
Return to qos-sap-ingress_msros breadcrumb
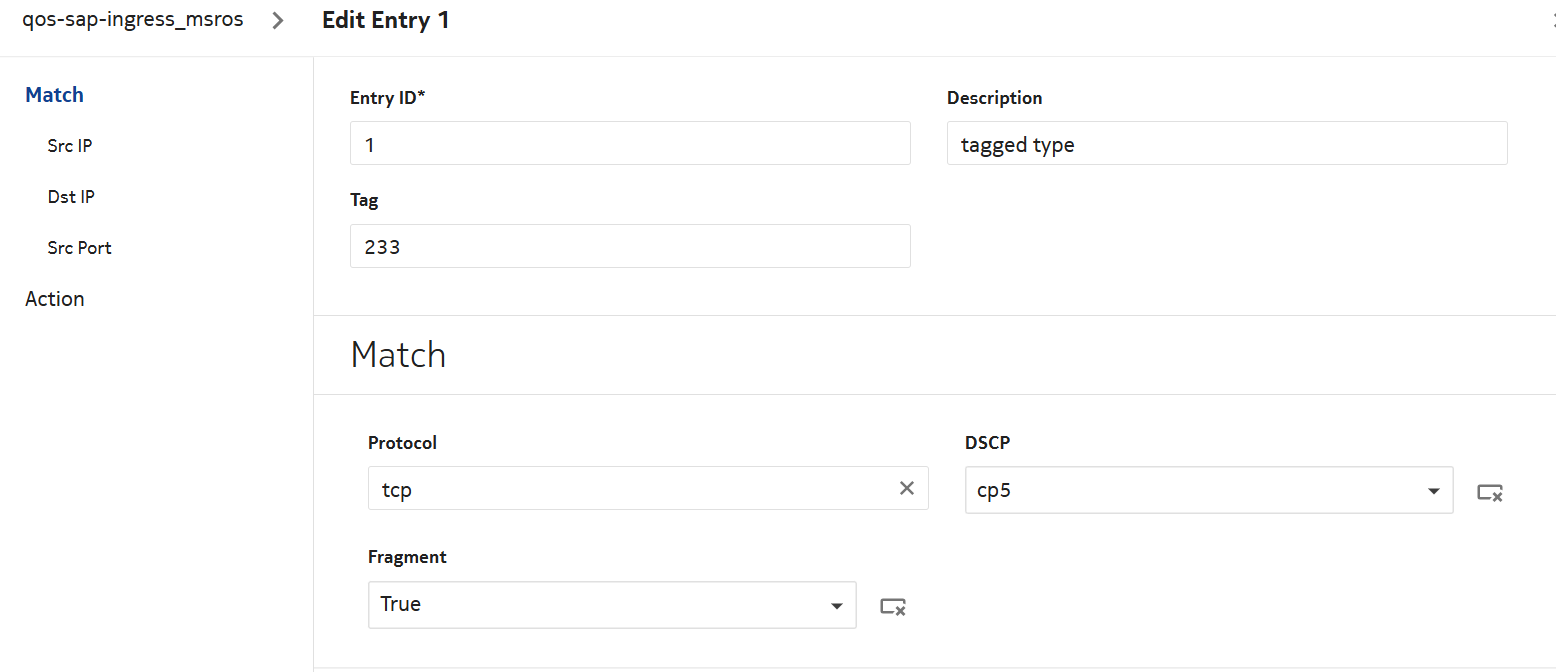[x=133, y=20]
